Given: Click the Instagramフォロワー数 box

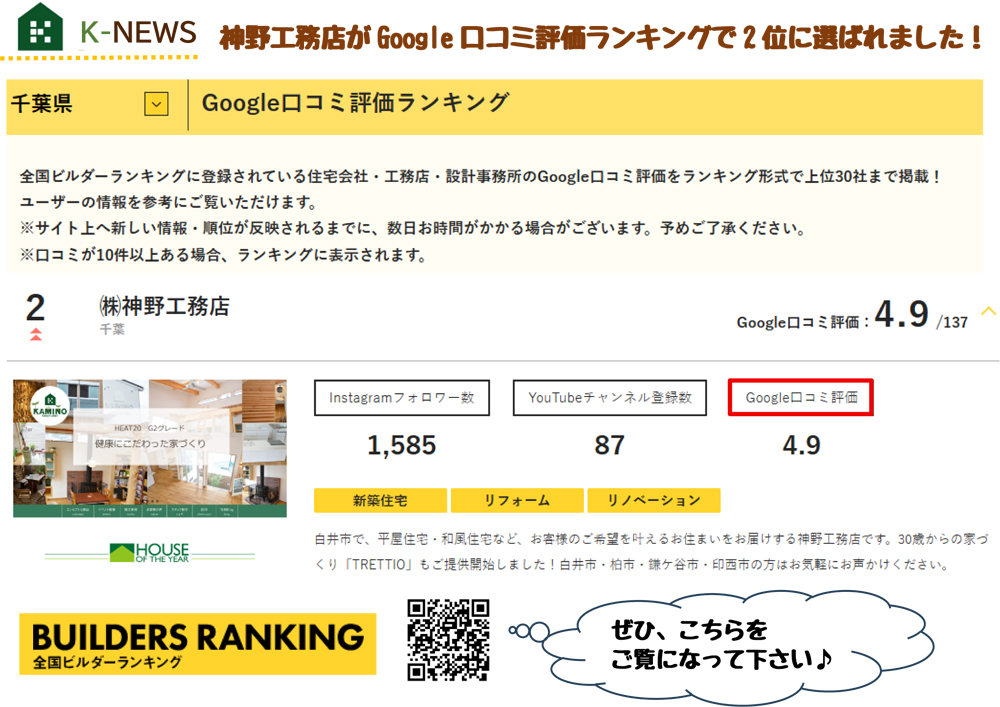Looking at the screenshot, I should pos(401,398).
